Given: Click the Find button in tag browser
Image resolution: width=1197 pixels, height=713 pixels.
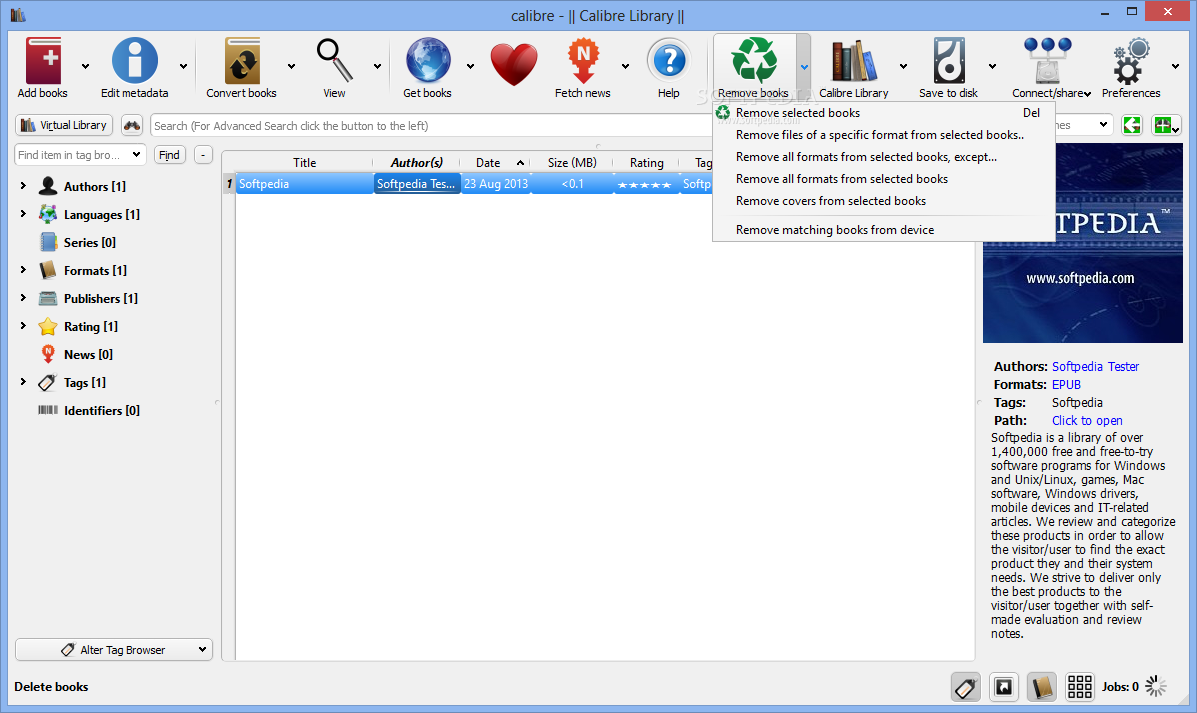Looking at the screenshot, I should pos(169,155).
